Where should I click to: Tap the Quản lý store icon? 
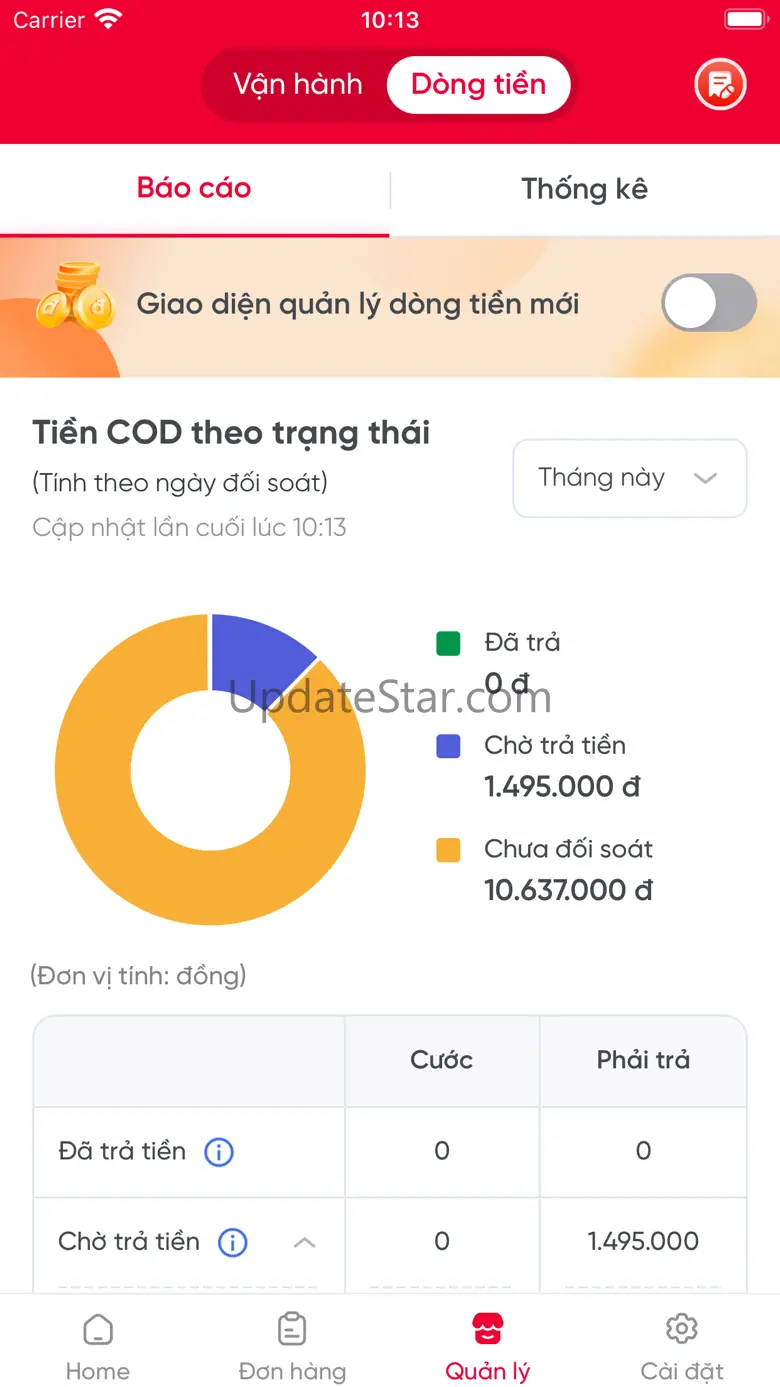point(488,1330)
